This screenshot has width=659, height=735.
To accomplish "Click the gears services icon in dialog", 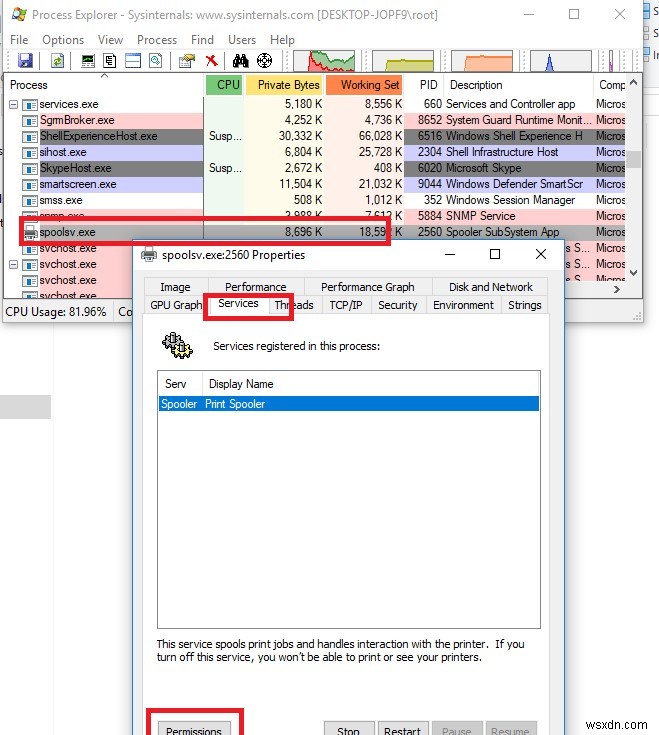I will pyautogui.click(x=177, y=346).
